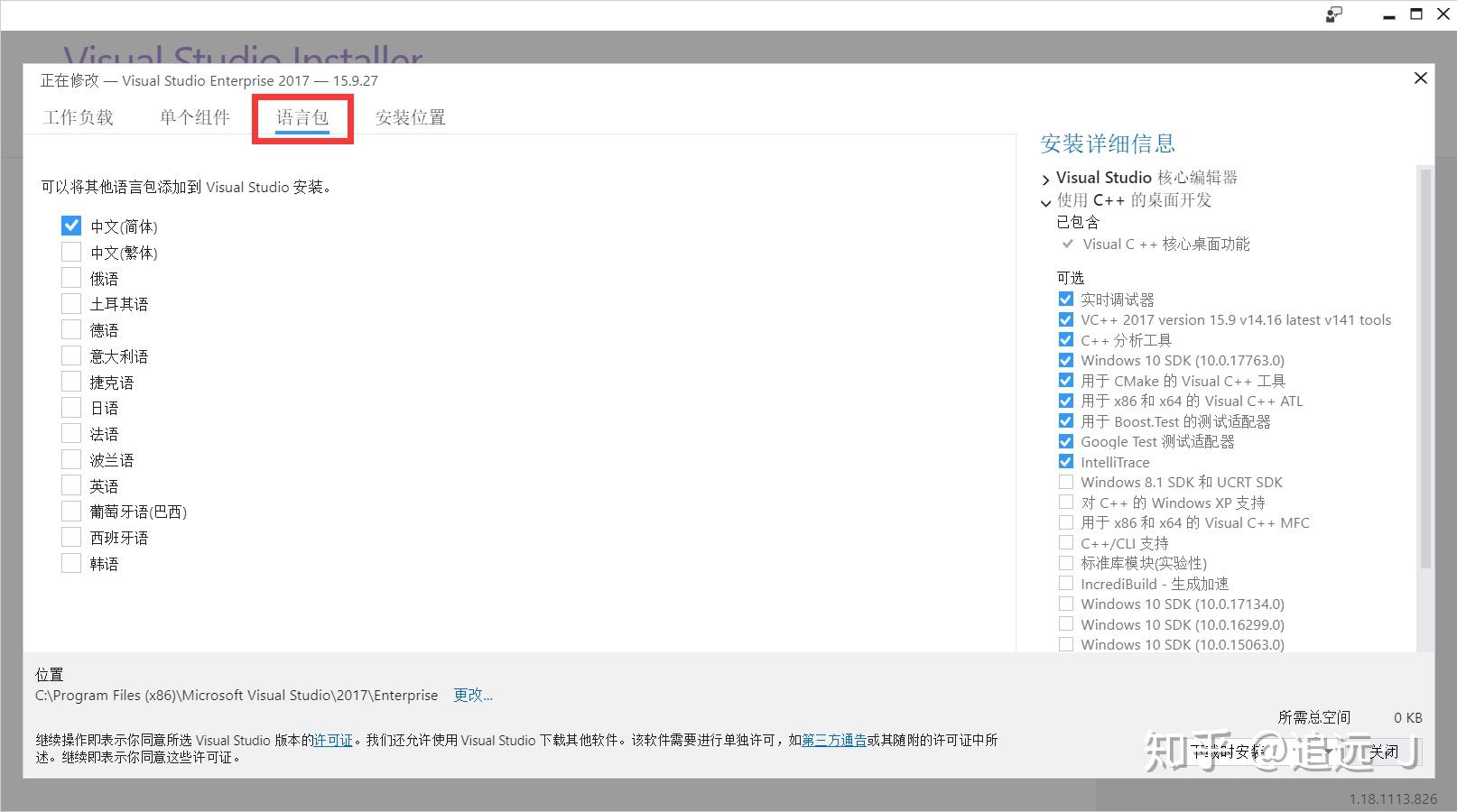This screenshot has width=1457, height=812.
Task: Check the 英语 language checkbox
Action: pyautogui.click(x=71, y=485)
